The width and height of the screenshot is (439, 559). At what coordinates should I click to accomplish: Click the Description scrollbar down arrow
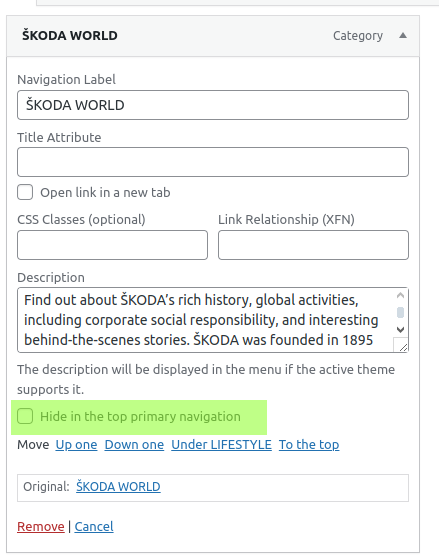[x=400, y=330]
